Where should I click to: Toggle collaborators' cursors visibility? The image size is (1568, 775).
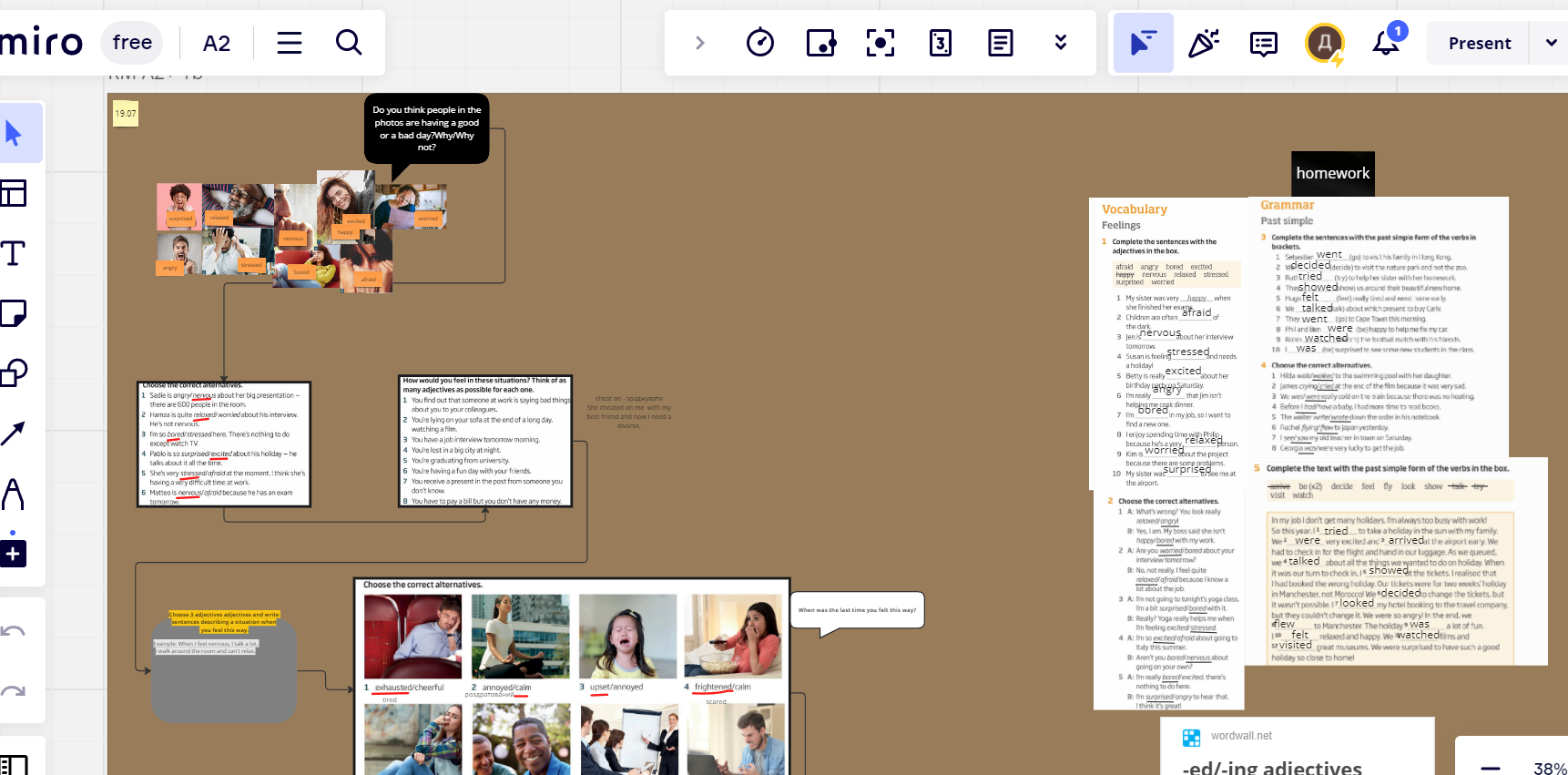tap(1143, 43)
